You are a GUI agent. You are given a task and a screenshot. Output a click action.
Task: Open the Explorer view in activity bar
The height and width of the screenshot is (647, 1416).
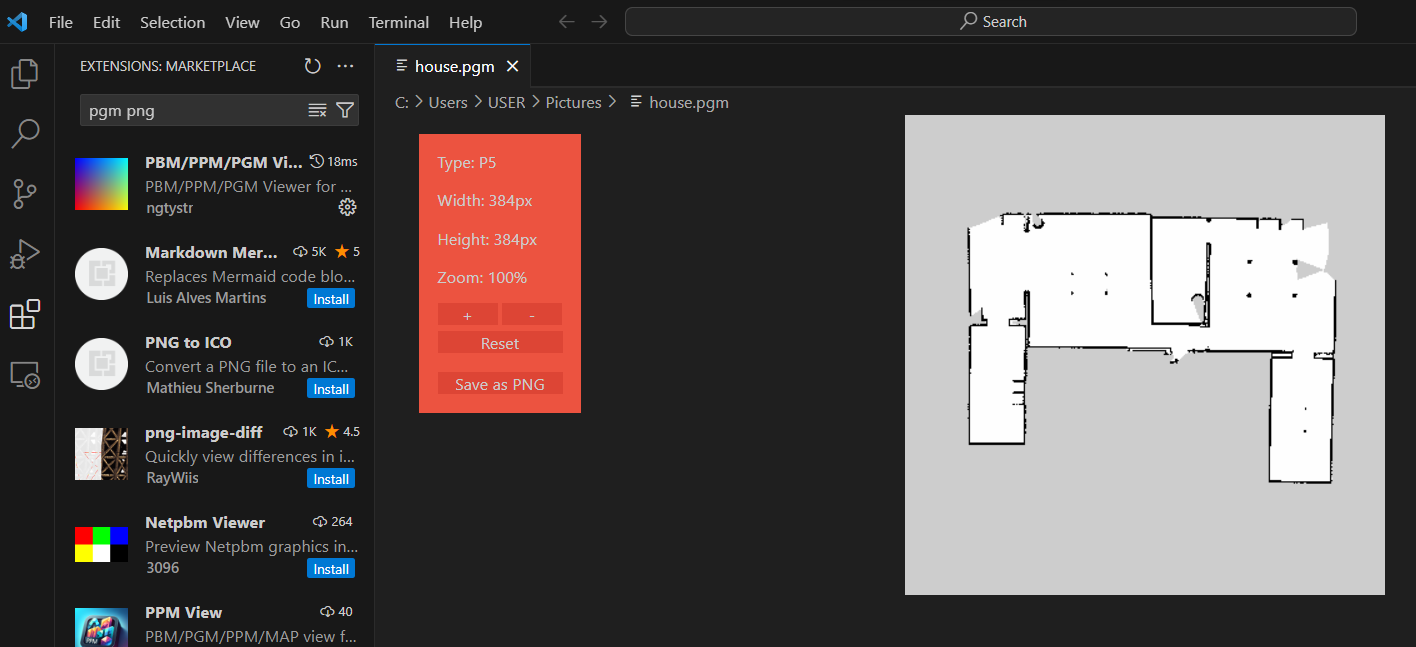[x=25, y=74]
